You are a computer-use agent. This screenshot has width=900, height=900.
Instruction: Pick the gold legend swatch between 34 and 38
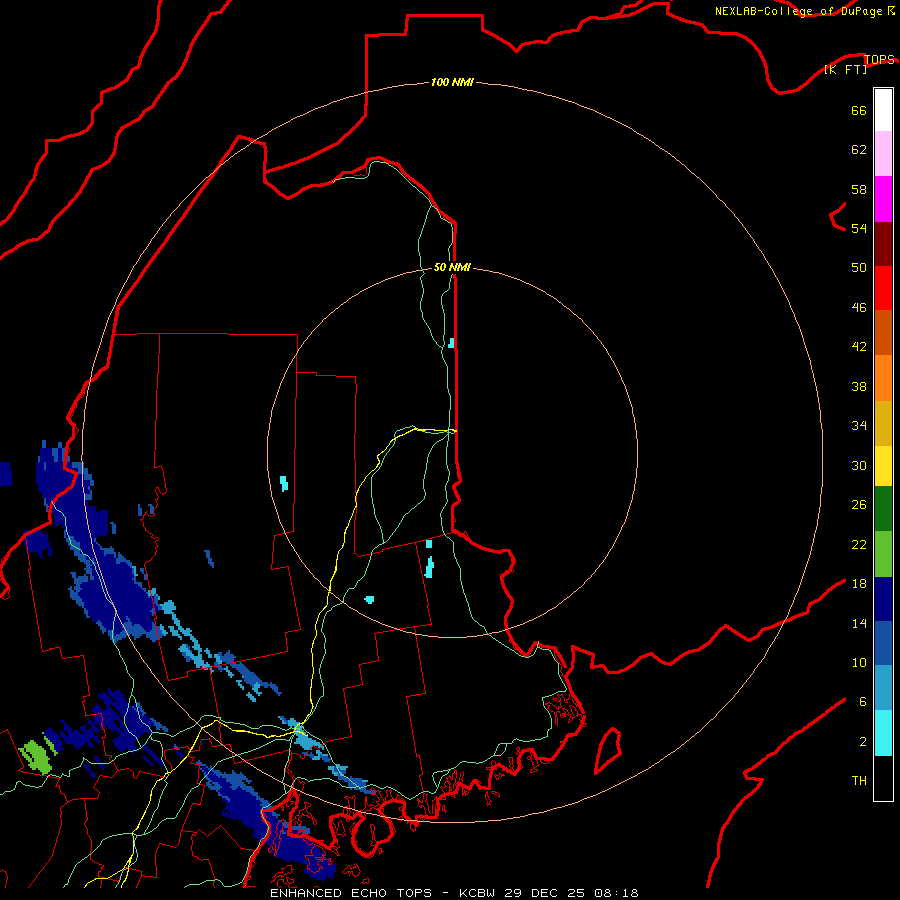[883, 423]
